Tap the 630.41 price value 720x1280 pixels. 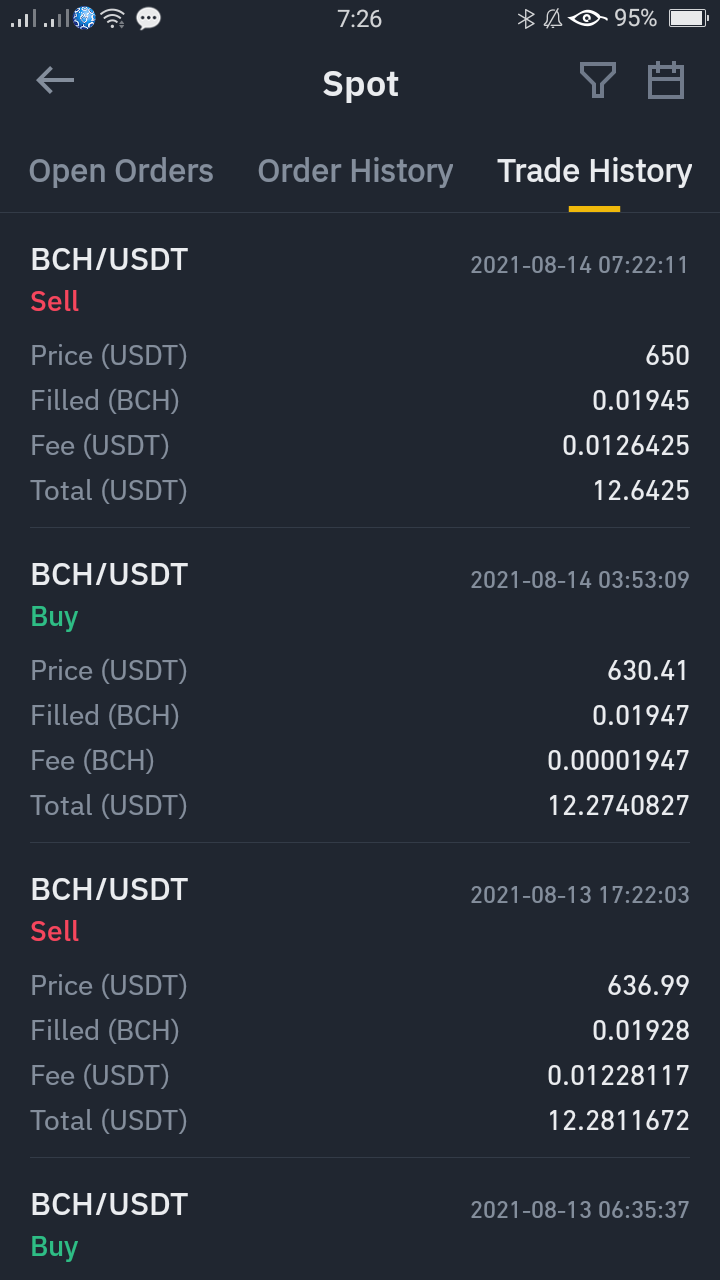[648, 670]
